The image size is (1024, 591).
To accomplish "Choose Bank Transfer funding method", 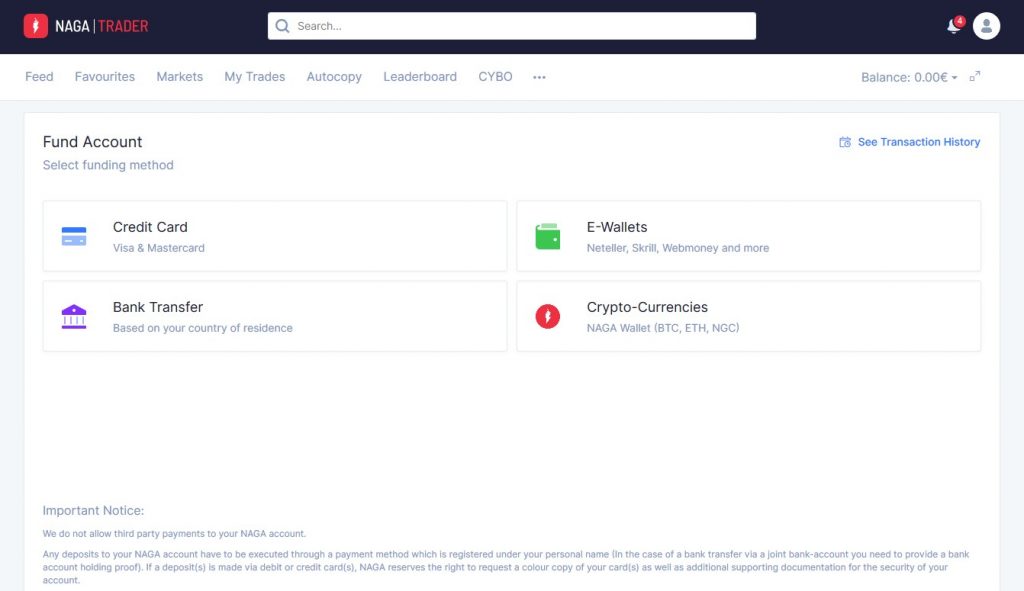I will click(275, 316).
